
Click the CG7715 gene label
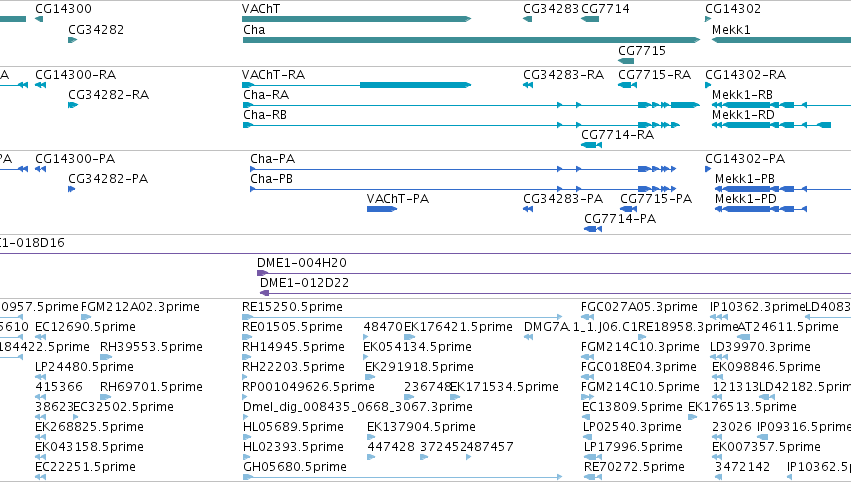642,50
